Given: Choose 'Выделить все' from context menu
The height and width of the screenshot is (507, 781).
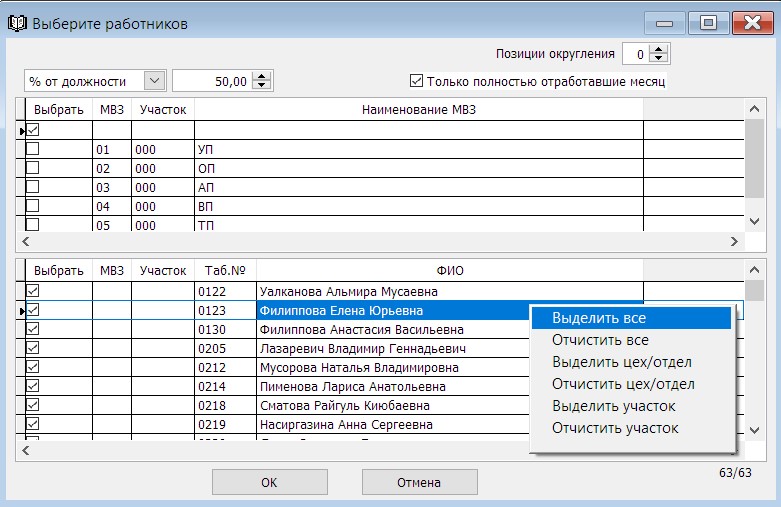Looking at the screenshot, I should click(x=599, y=318).
